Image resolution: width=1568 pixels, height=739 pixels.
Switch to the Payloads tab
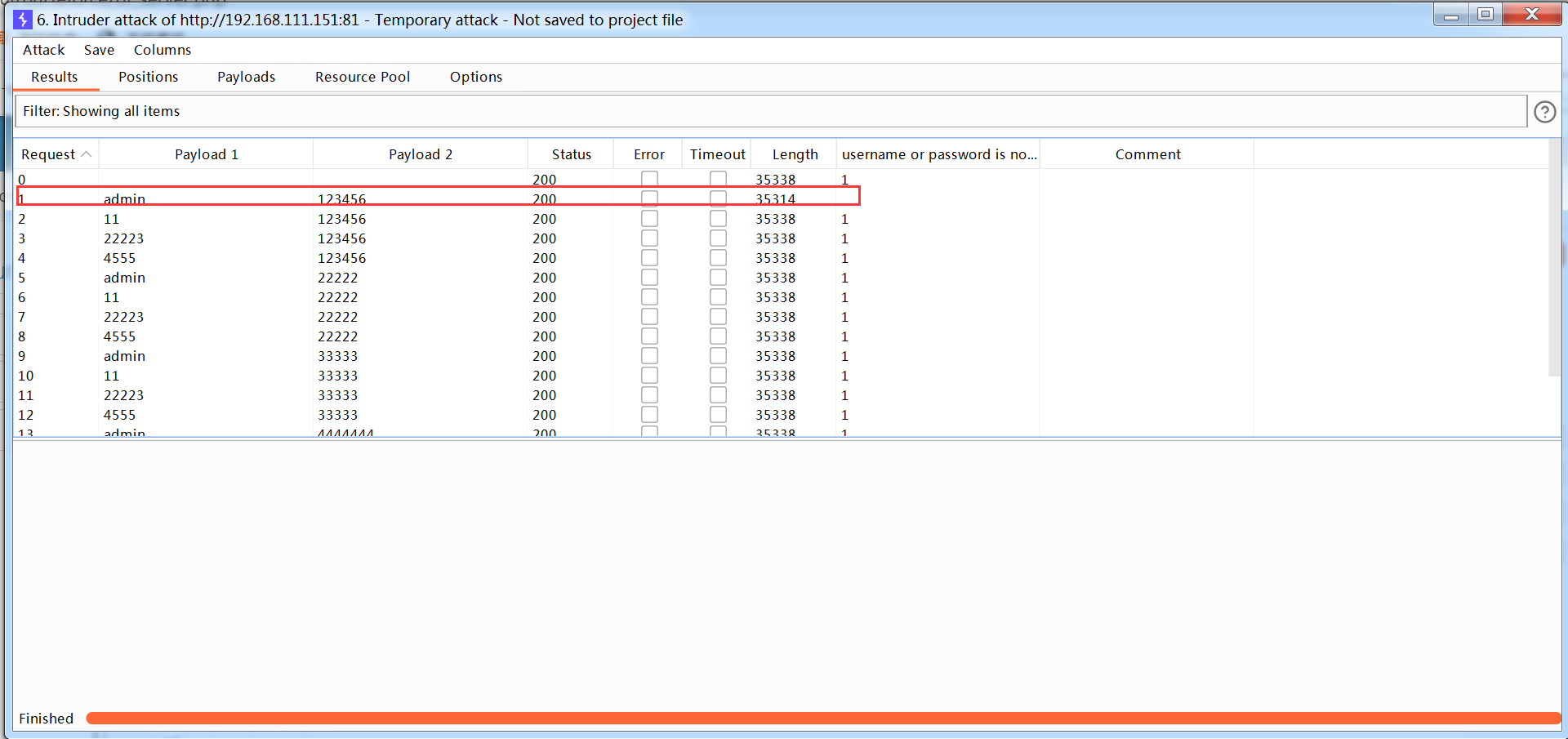246,77
